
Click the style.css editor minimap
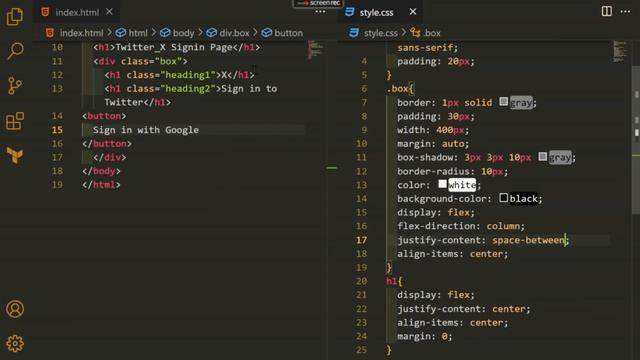point(620,51)
